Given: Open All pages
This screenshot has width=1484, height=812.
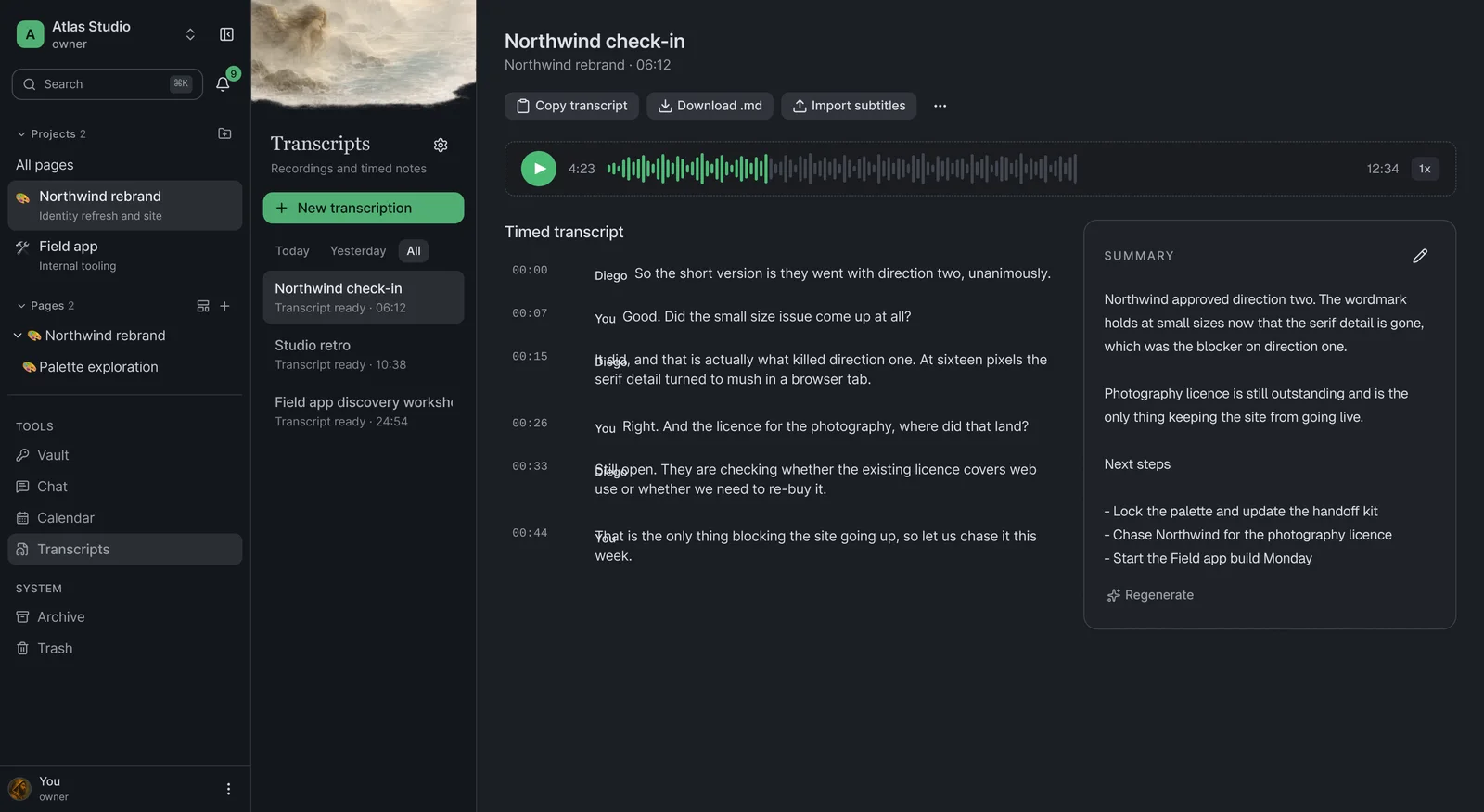Looking at the screenshot, I should [x=45, y=165].
